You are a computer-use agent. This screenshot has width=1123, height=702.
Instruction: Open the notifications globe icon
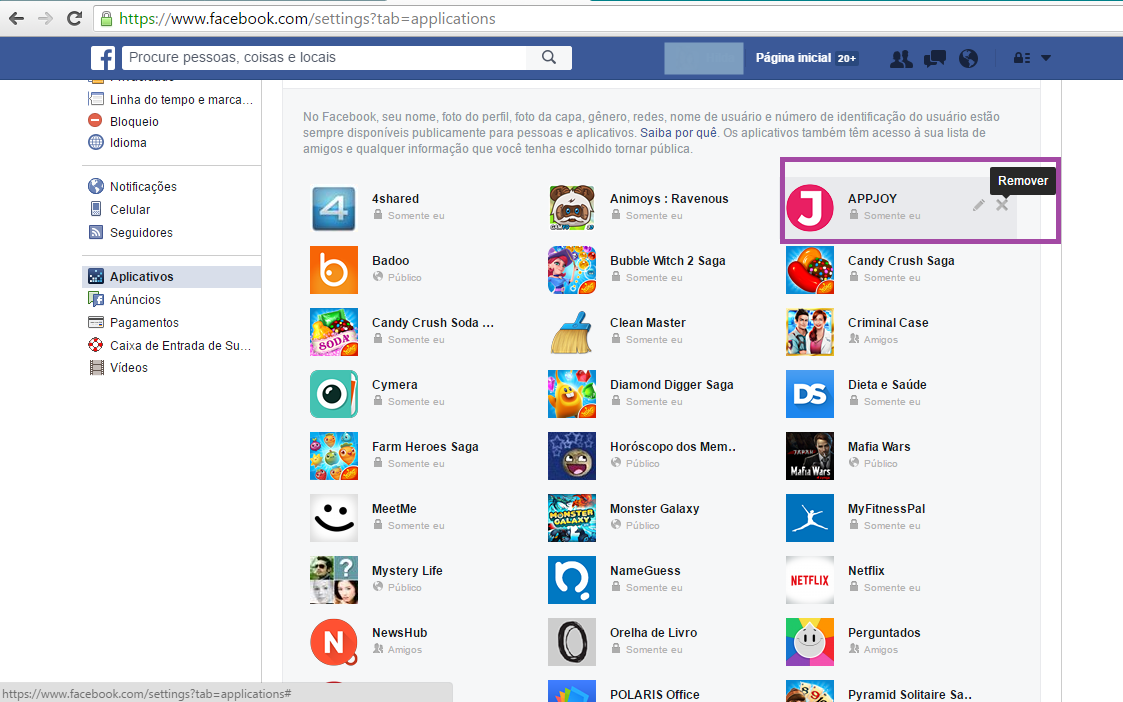coord(968,58)
